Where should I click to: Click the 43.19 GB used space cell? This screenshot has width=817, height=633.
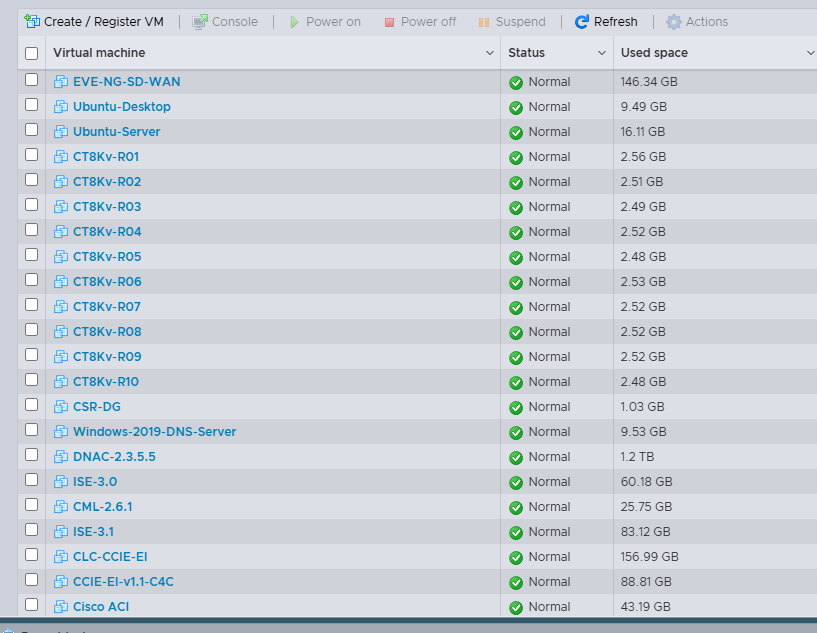645,607
